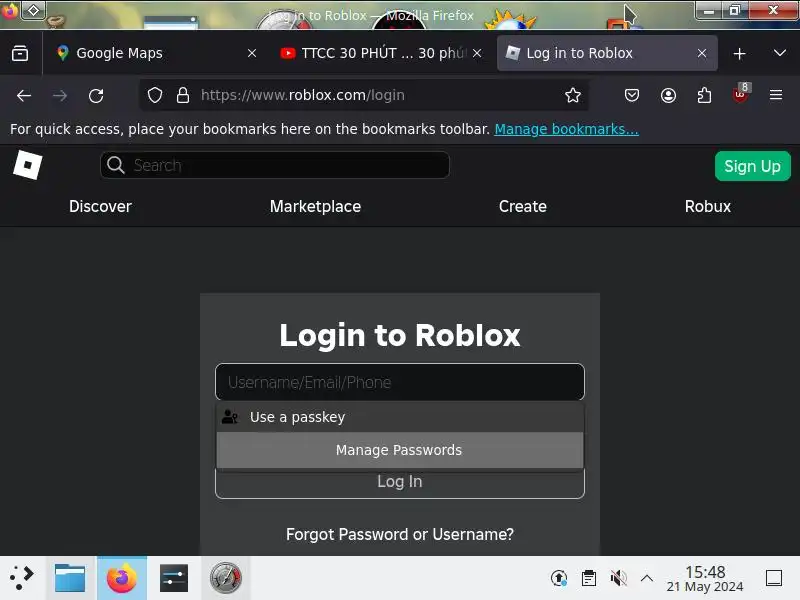Close the Google Maps tab

coord(252,53)
